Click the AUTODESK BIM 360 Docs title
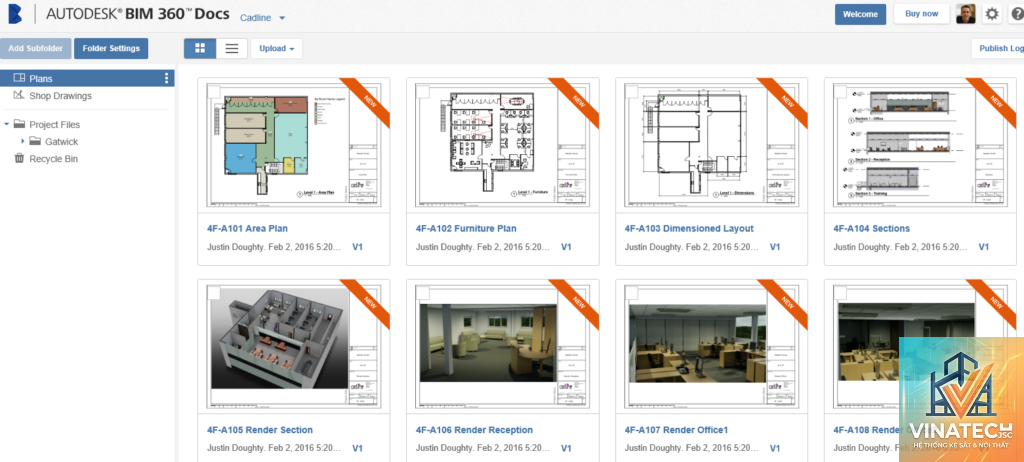This screenshot has height=462, width=1024. (137, 14)
